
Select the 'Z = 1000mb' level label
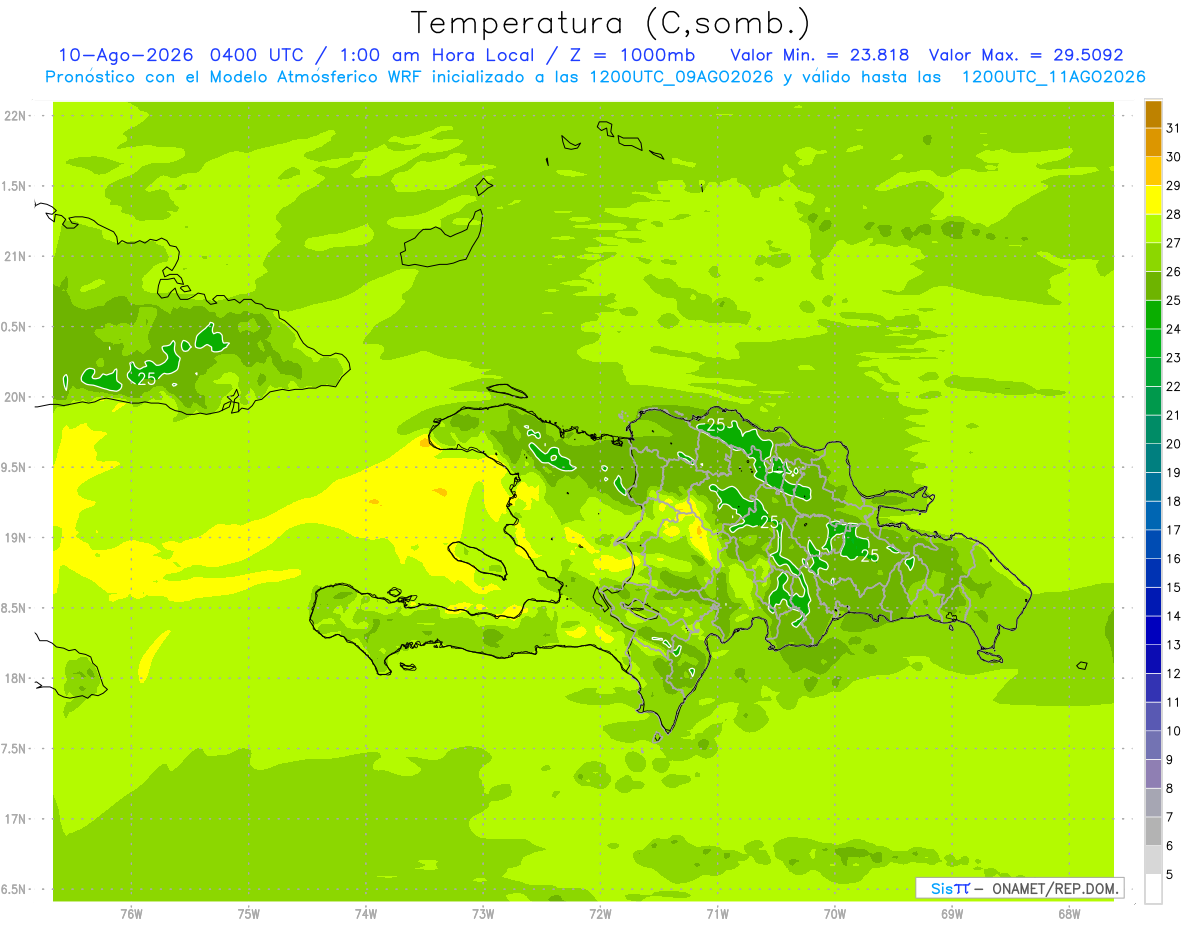click(x=631, y=55)
